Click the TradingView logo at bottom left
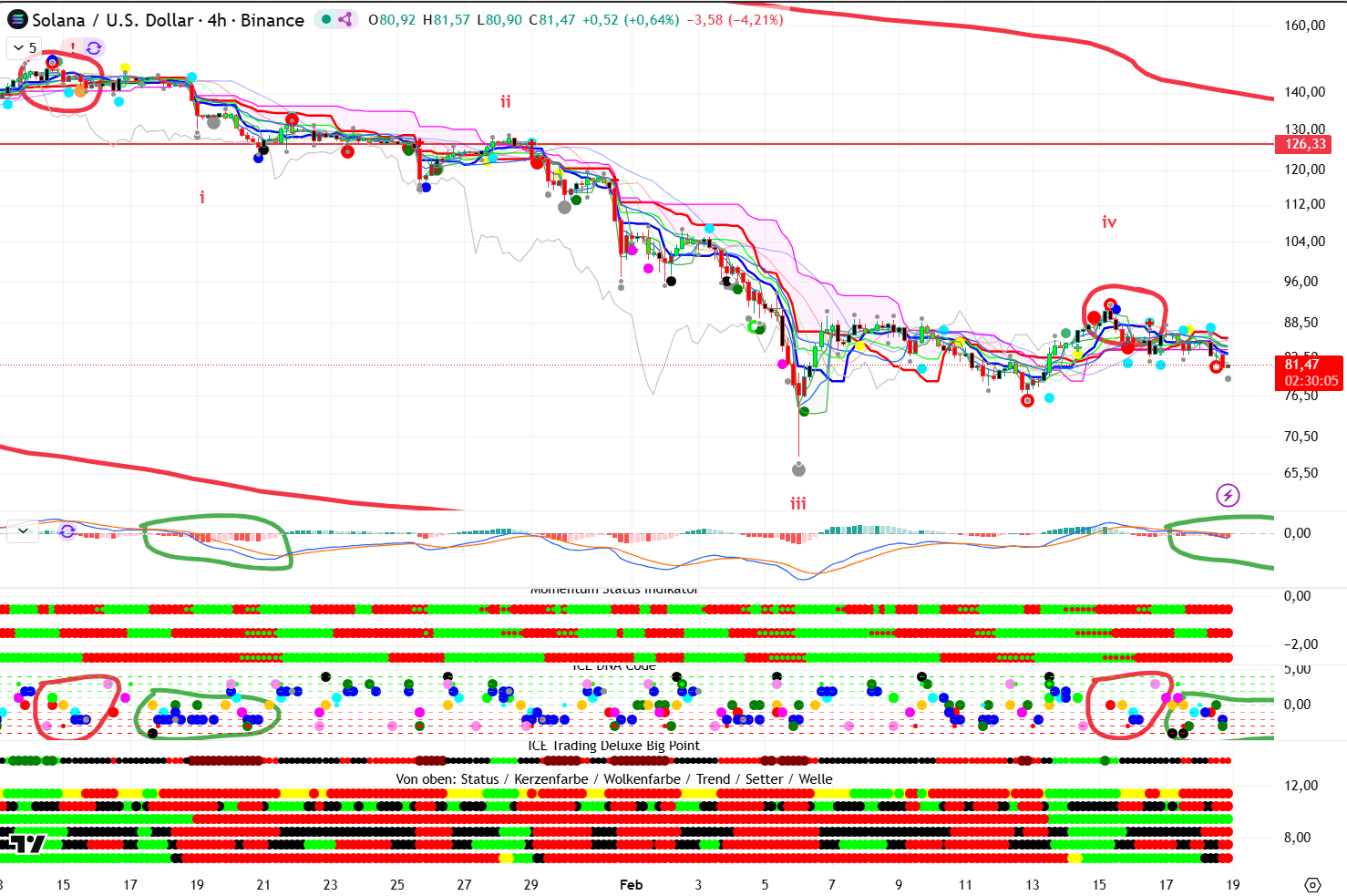This screenshot has height=896, width=1347. click(x=23, y=843)
